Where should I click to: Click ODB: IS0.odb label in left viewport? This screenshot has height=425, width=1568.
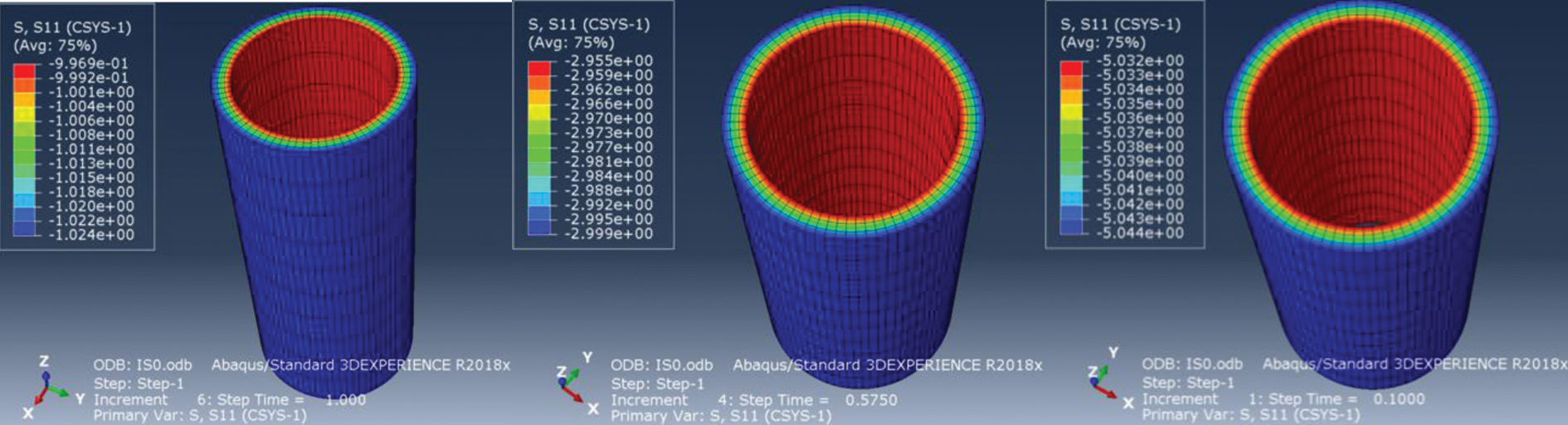point(142,365)
